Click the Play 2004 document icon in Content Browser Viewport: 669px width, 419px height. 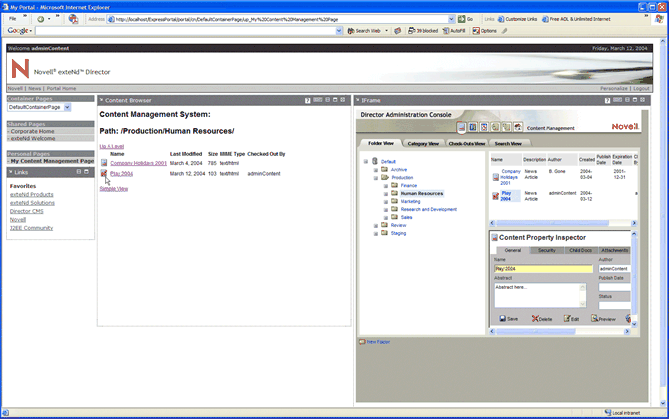click(104, 173)
